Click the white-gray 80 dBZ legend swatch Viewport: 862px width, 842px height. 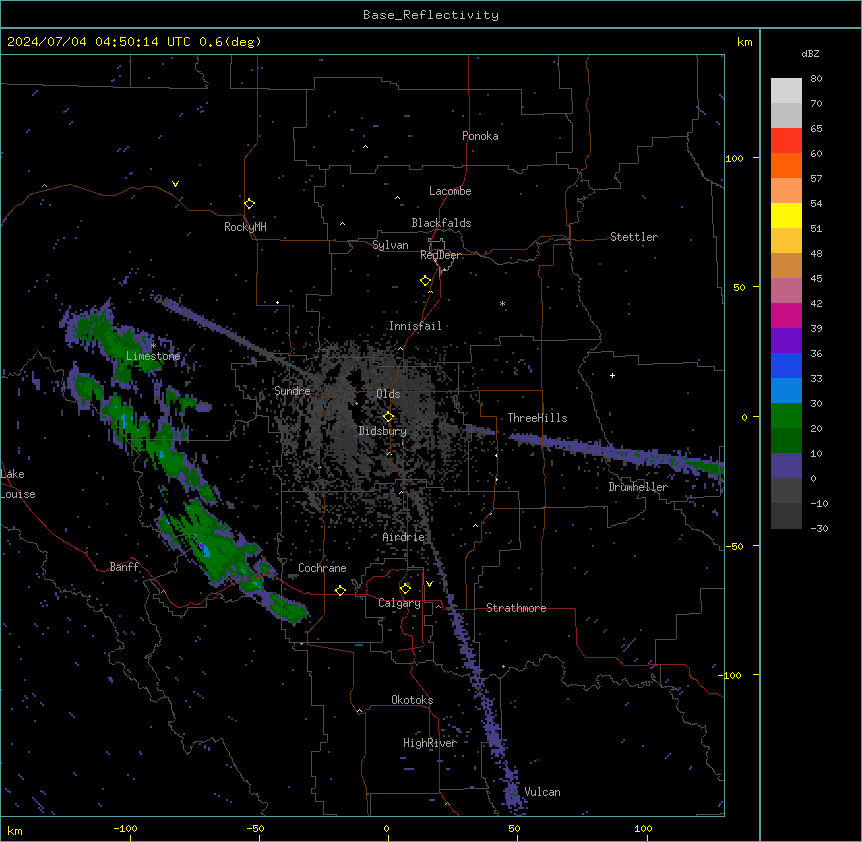[786, 91]
